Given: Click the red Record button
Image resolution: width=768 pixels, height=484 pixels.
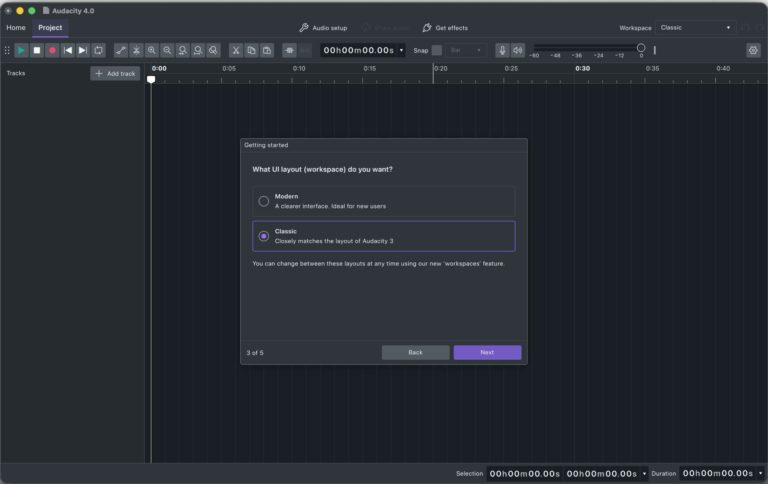Looking at the screenshot, I should tap(52, 50).
